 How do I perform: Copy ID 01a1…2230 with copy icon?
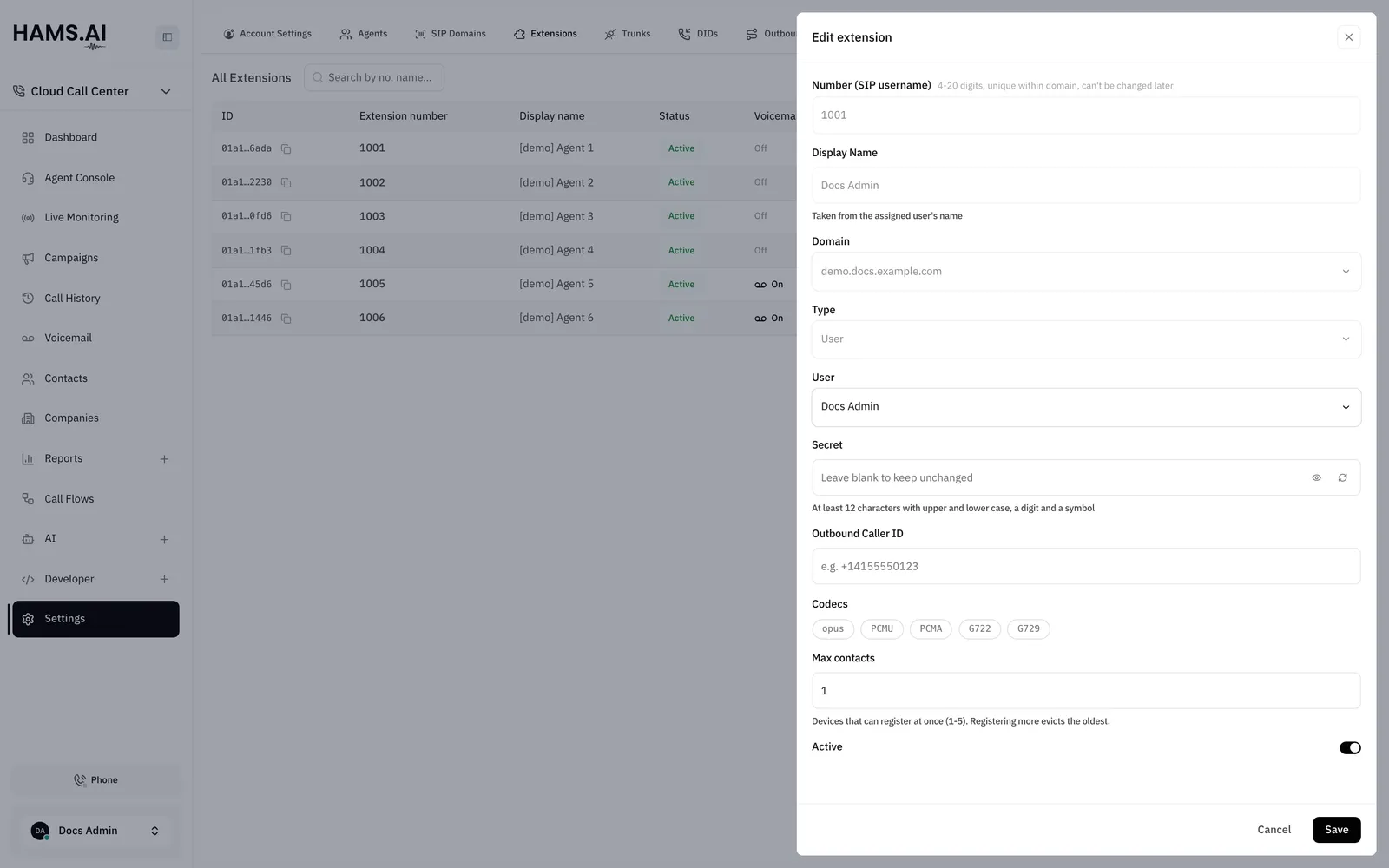click(286, 183)
